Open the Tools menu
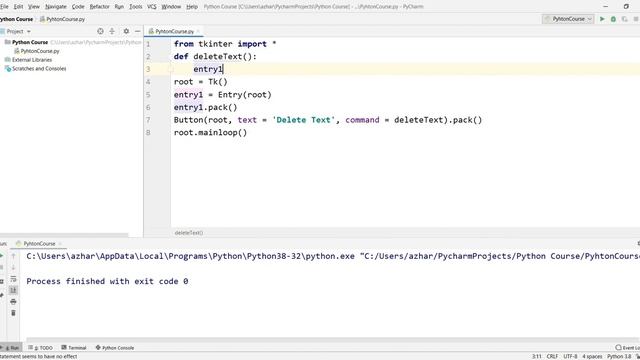 coord(136,7)
